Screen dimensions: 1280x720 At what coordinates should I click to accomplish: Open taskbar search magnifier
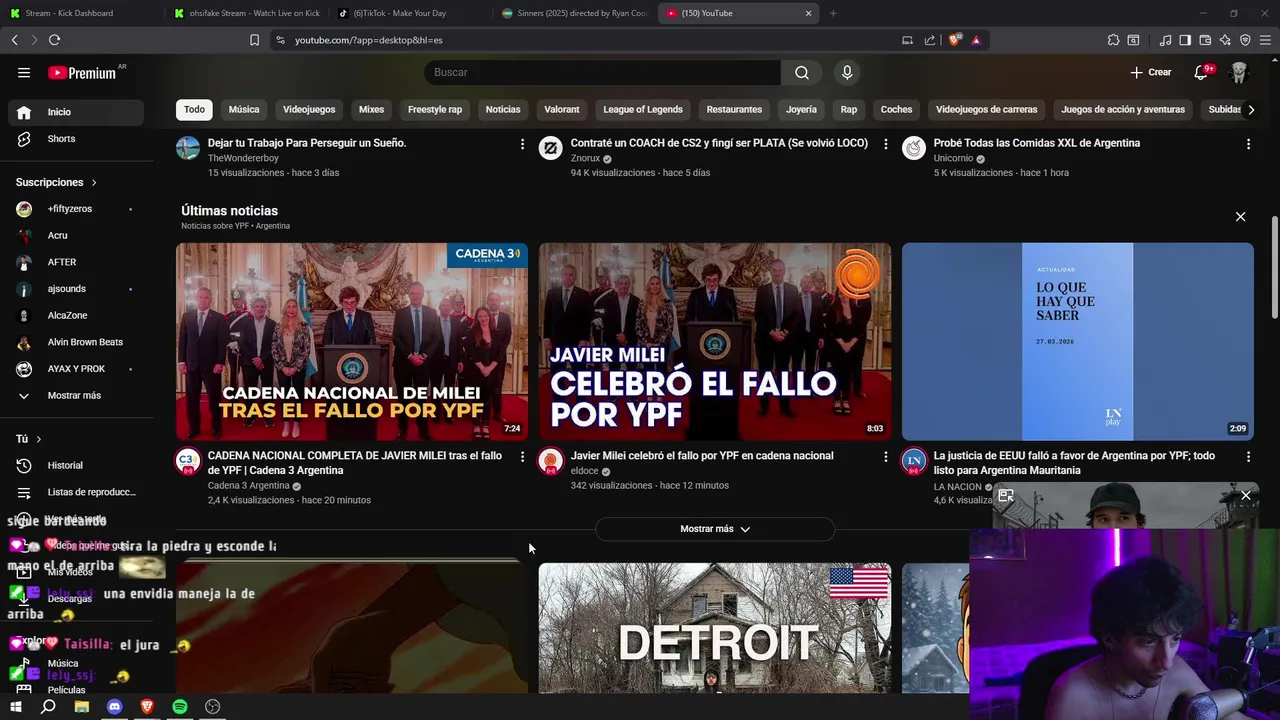pyautogui.click(x=48, y=706)
